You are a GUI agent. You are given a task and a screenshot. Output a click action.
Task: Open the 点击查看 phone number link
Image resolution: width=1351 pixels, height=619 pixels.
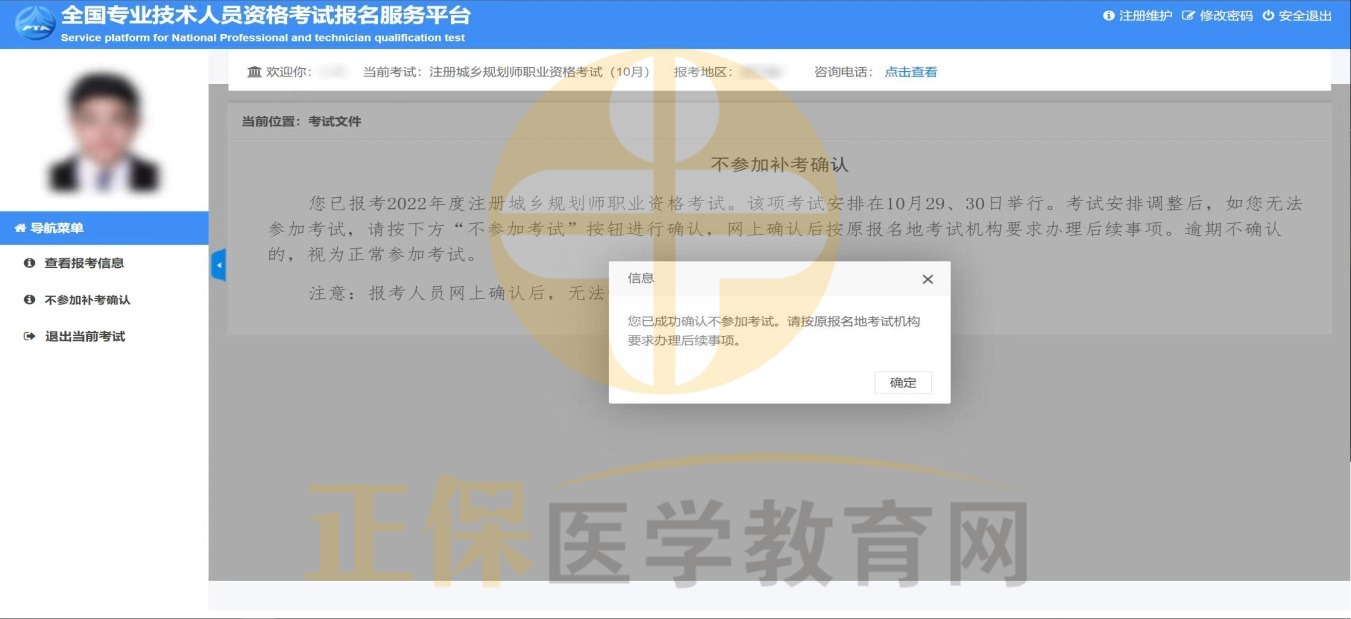910,72
